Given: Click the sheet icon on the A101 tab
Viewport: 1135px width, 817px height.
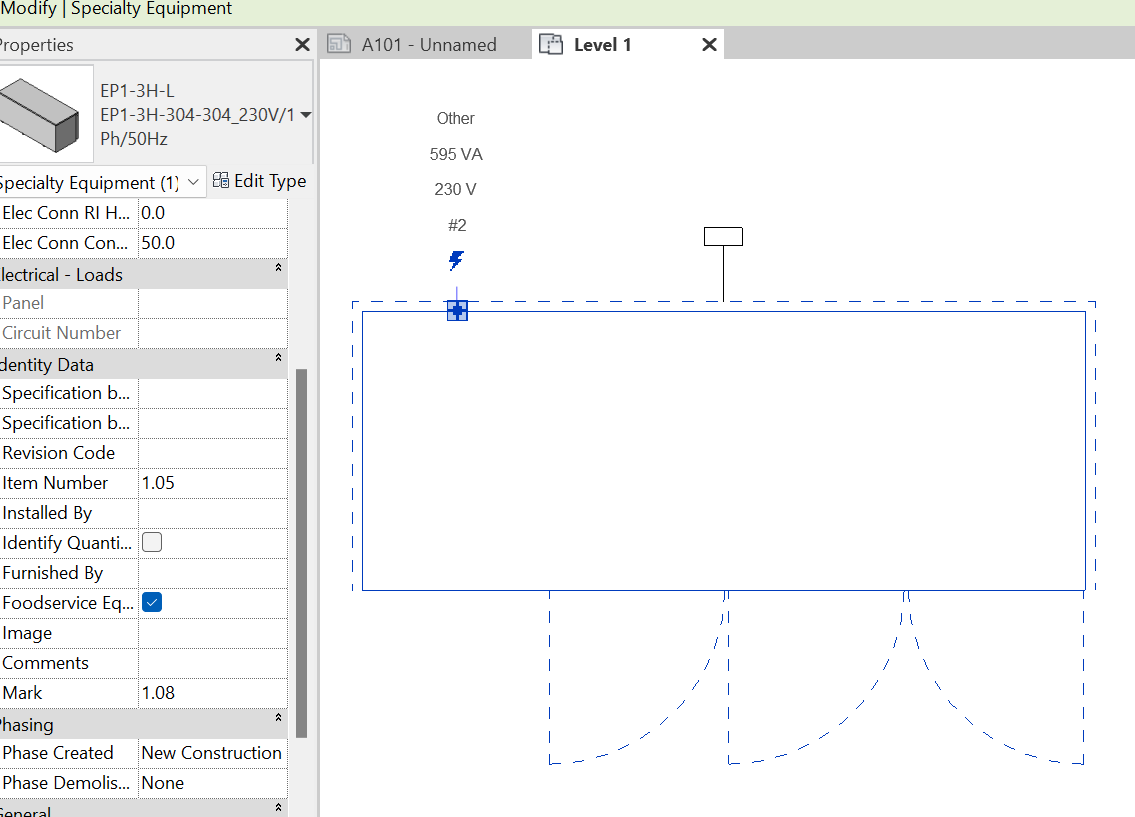Looking at the screenshot, I should pyautogui.click(x=339, y=44).
